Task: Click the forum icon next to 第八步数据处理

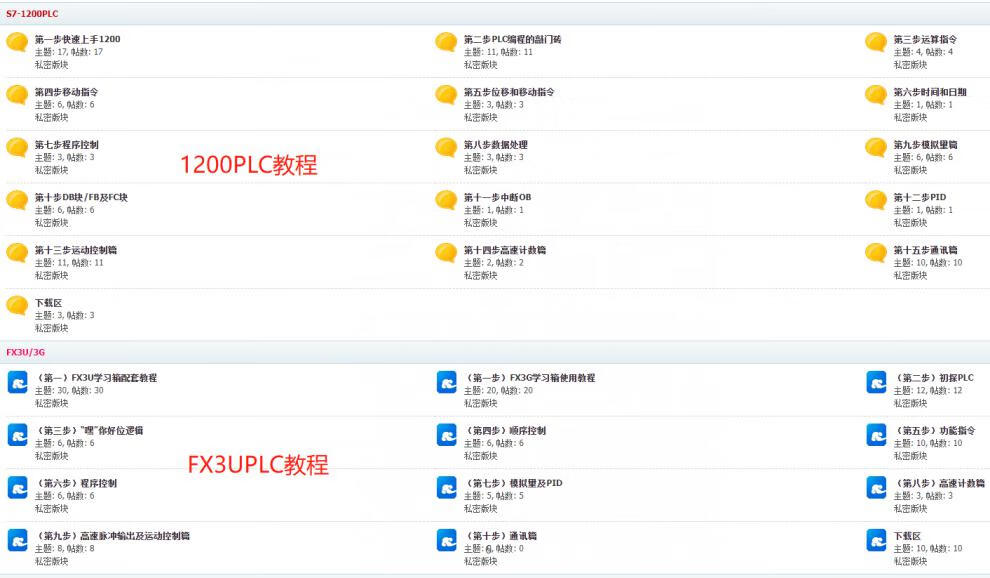Action: 446,147
